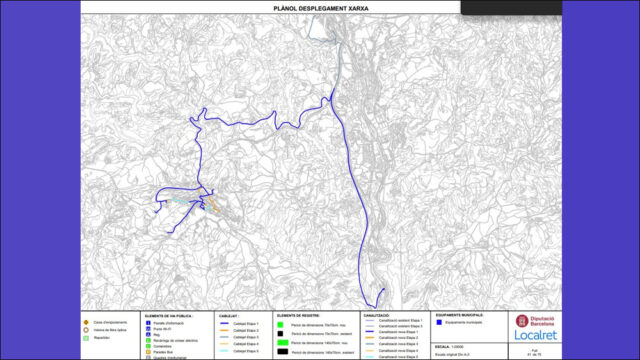Click the light green Repartidor legend square
The width and height of the screenshot is (640, 360).
point(86,338)
